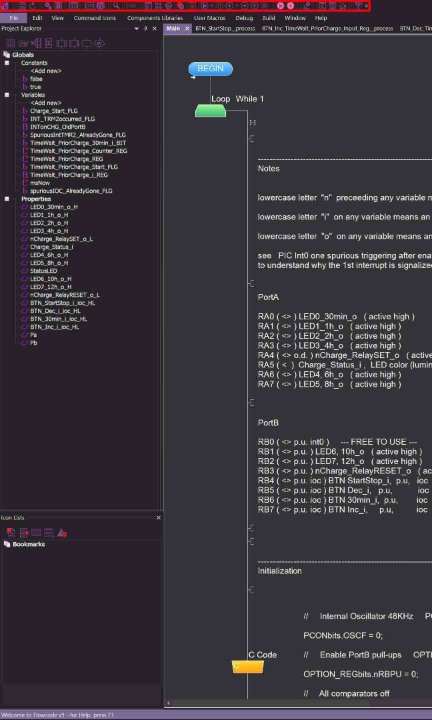
Task: Collapse the loop with the minus marker below Loop While 1
Action: [x=252, y=123]
